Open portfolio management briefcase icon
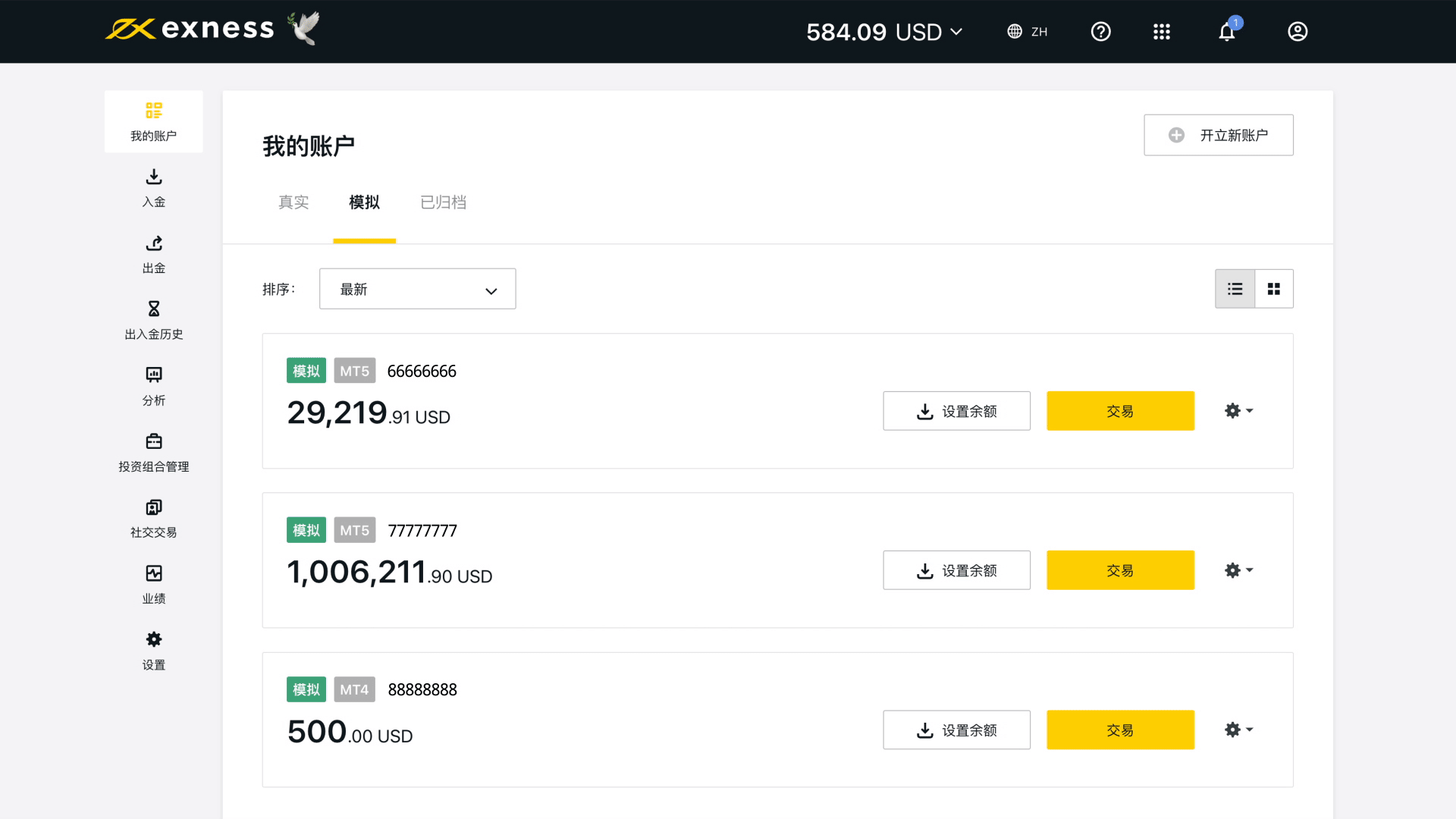Viewport: 1456px width, 819px height. [x=154, y=441]
